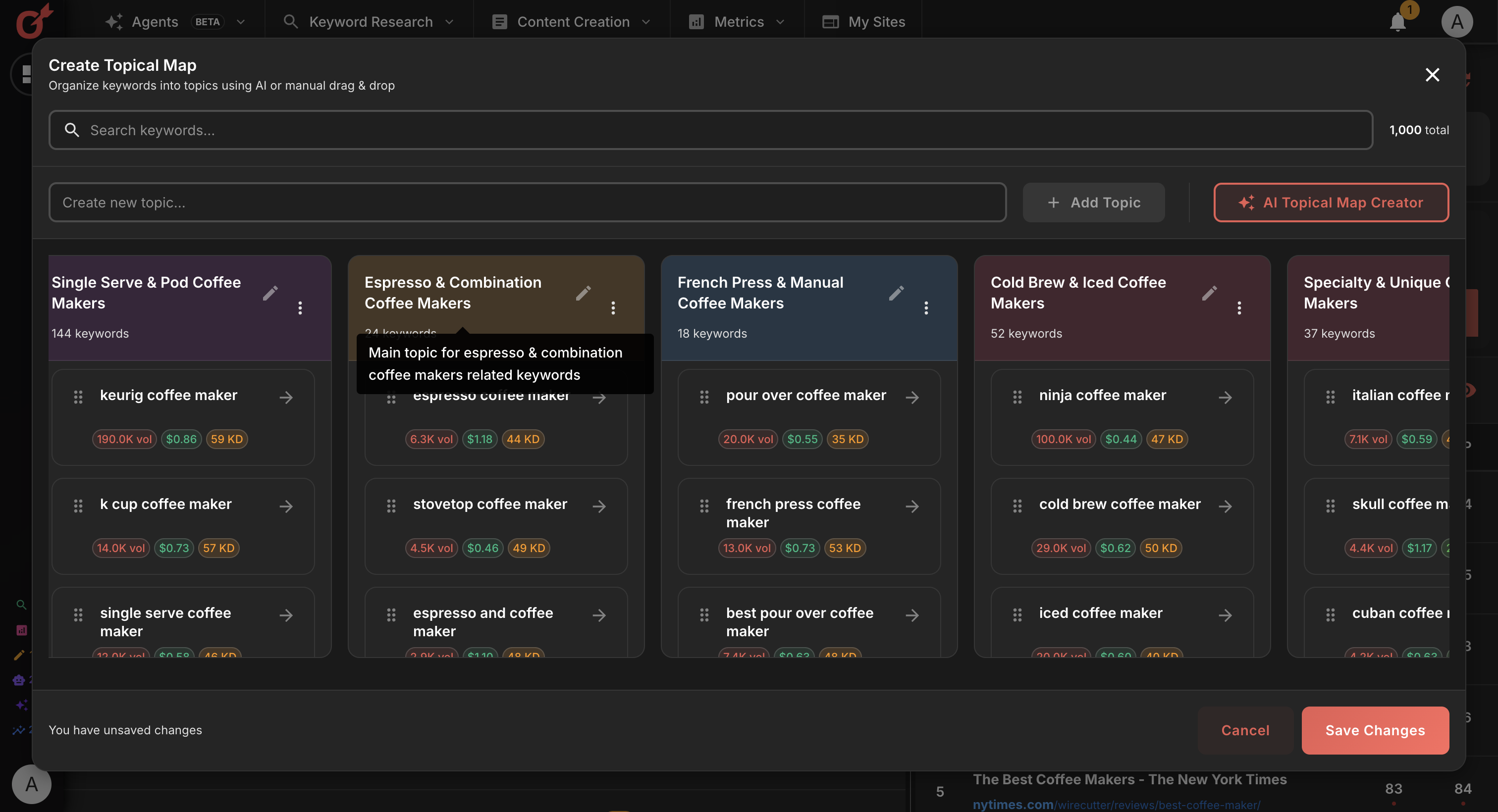The height and width of the screenshot is (812, 1498).
Task: Open the three-dot menu on Cold Brew card
Action: pyautogui.click(x=1239, y=307)
